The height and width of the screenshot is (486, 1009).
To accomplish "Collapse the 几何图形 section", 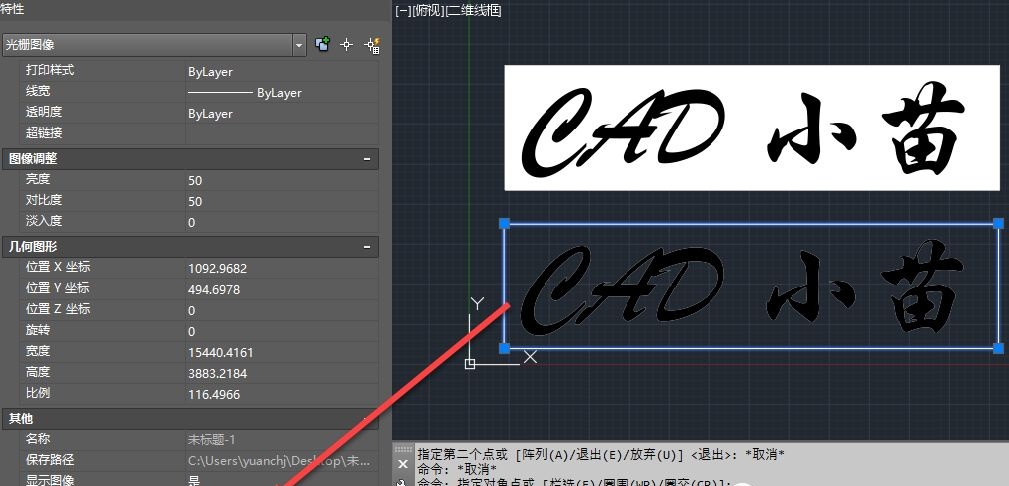I will point(368,246).
